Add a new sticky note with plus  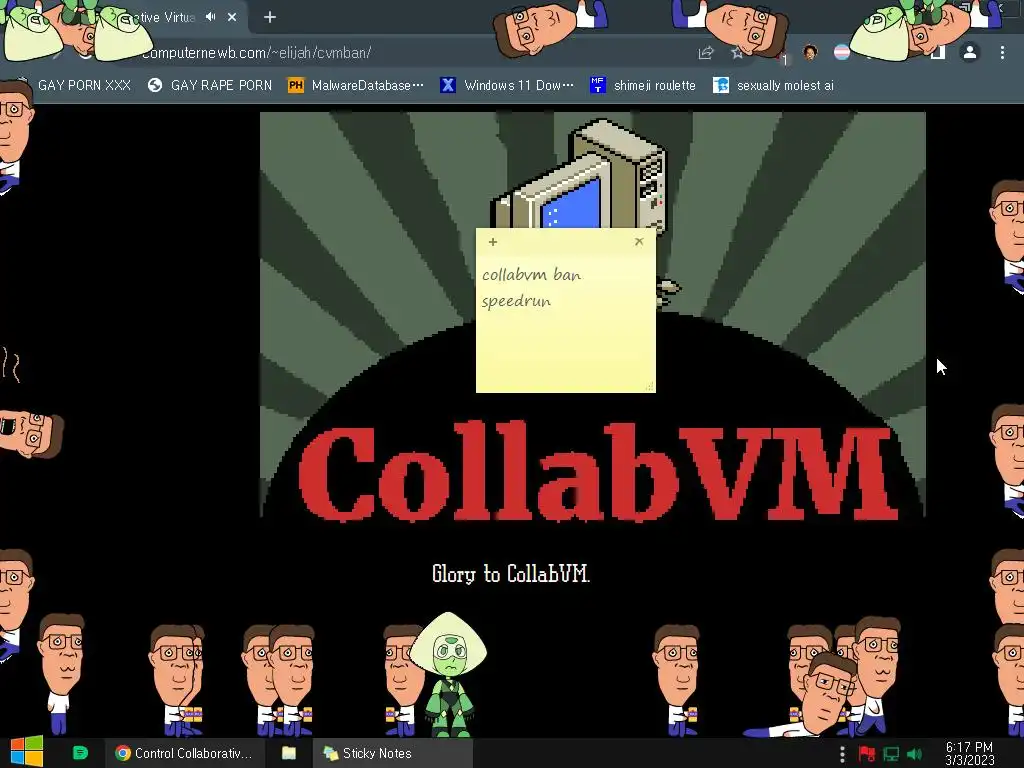coord(493,242)
